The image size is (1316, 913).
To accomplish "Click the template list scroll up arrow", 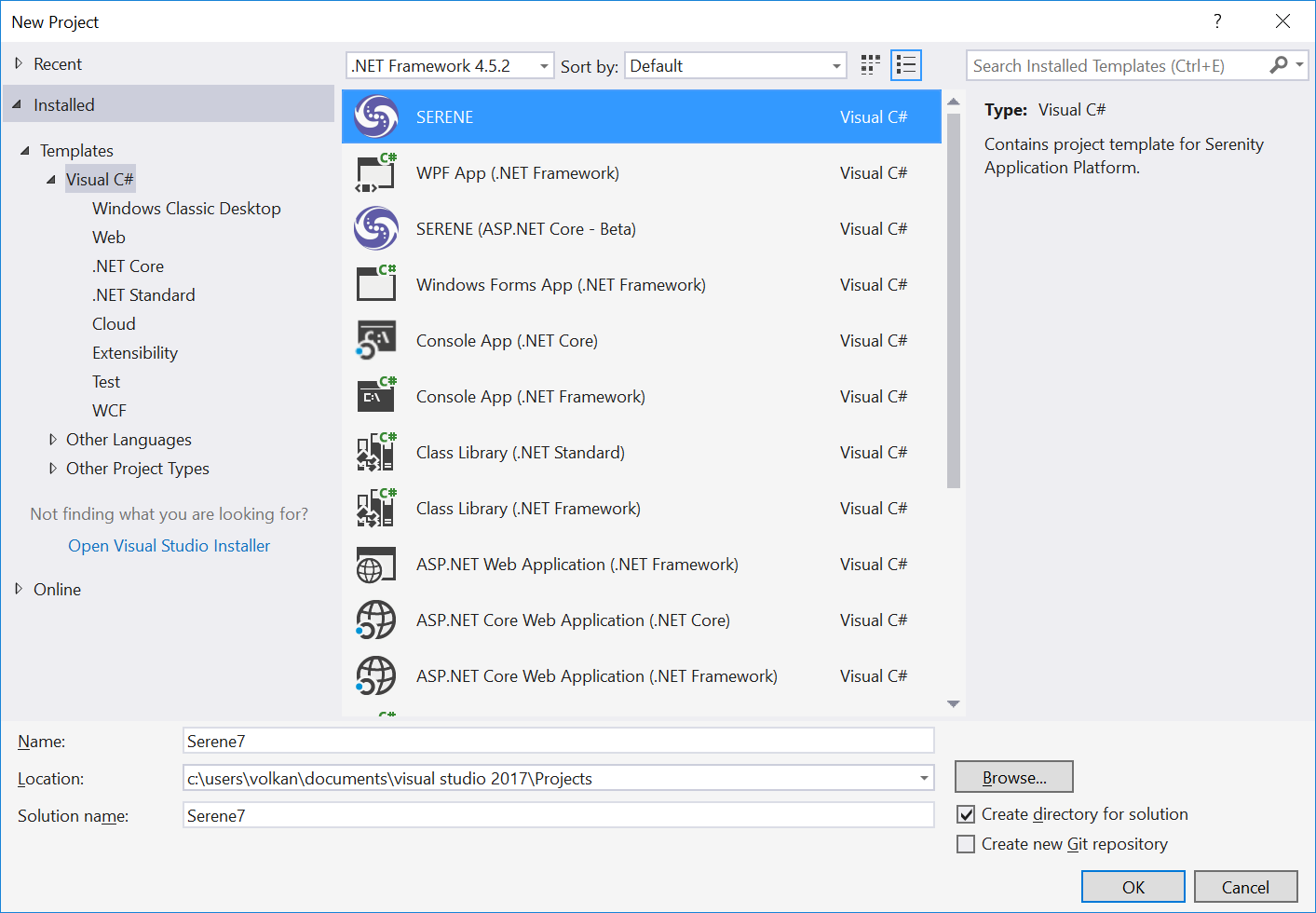I will click(954, 102).
